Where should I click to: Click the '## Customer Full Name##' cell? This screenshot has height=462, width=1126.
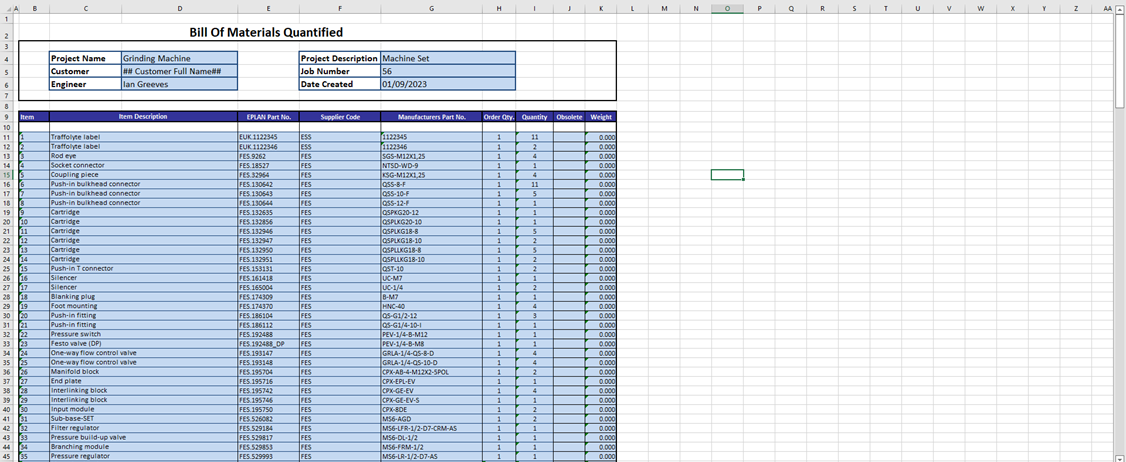point(178,71)
